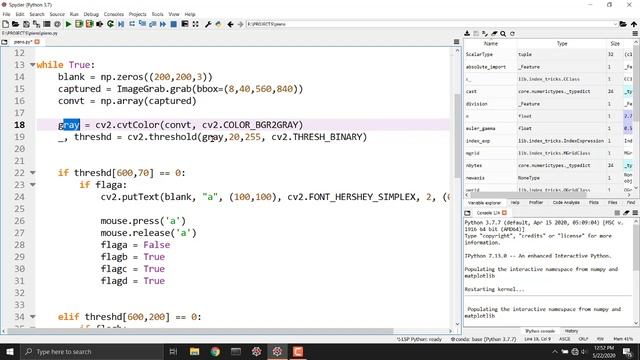Sort variables by Type column header
The image size is (640, 360).
pos(562,44)
